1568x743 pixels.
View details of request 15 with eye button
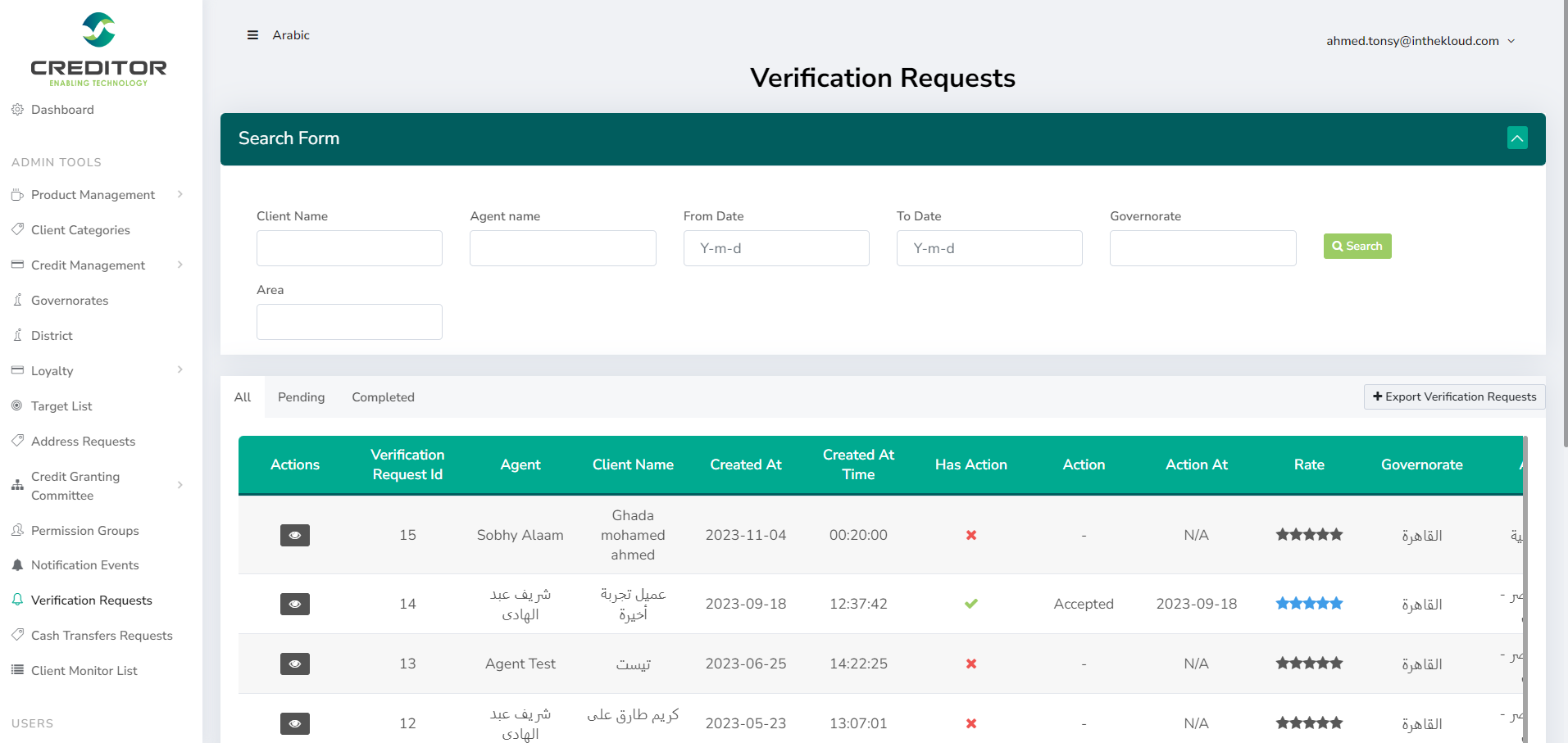click(295, 535)
